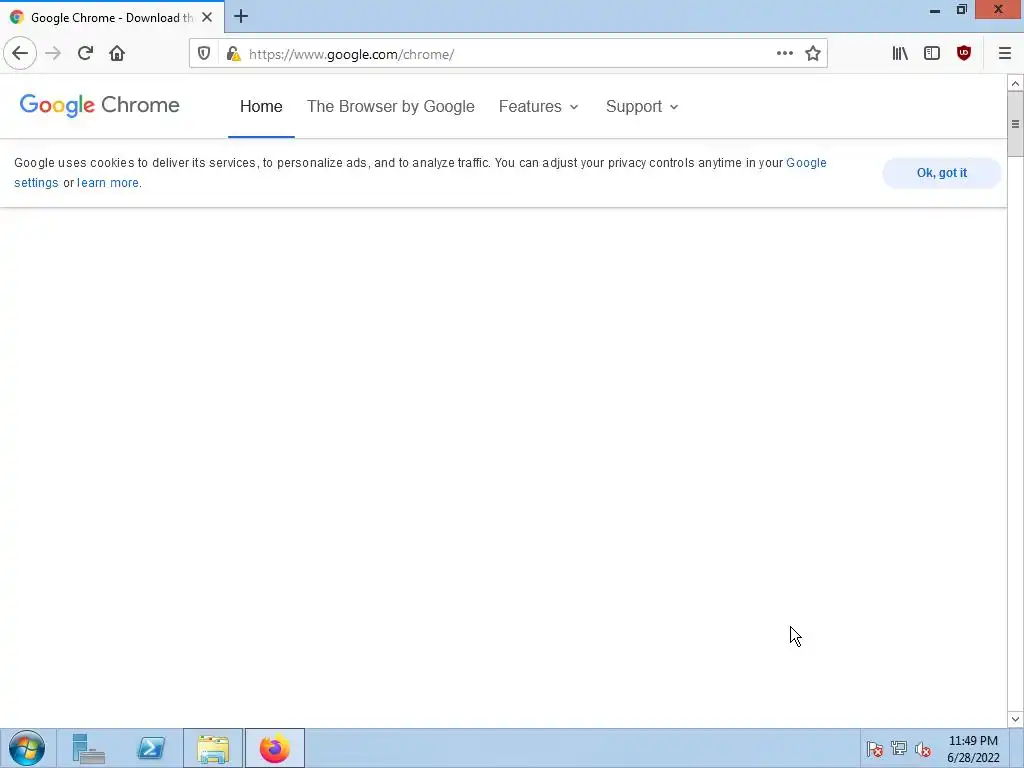Bookmark this page with the star

(x=812, y=54)
